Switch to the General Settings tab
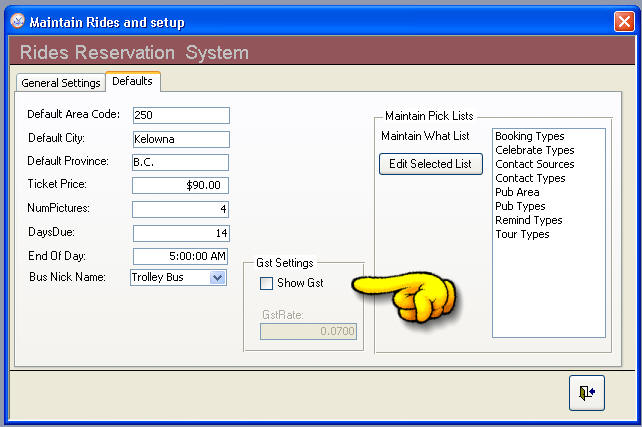 click(61, 83)
